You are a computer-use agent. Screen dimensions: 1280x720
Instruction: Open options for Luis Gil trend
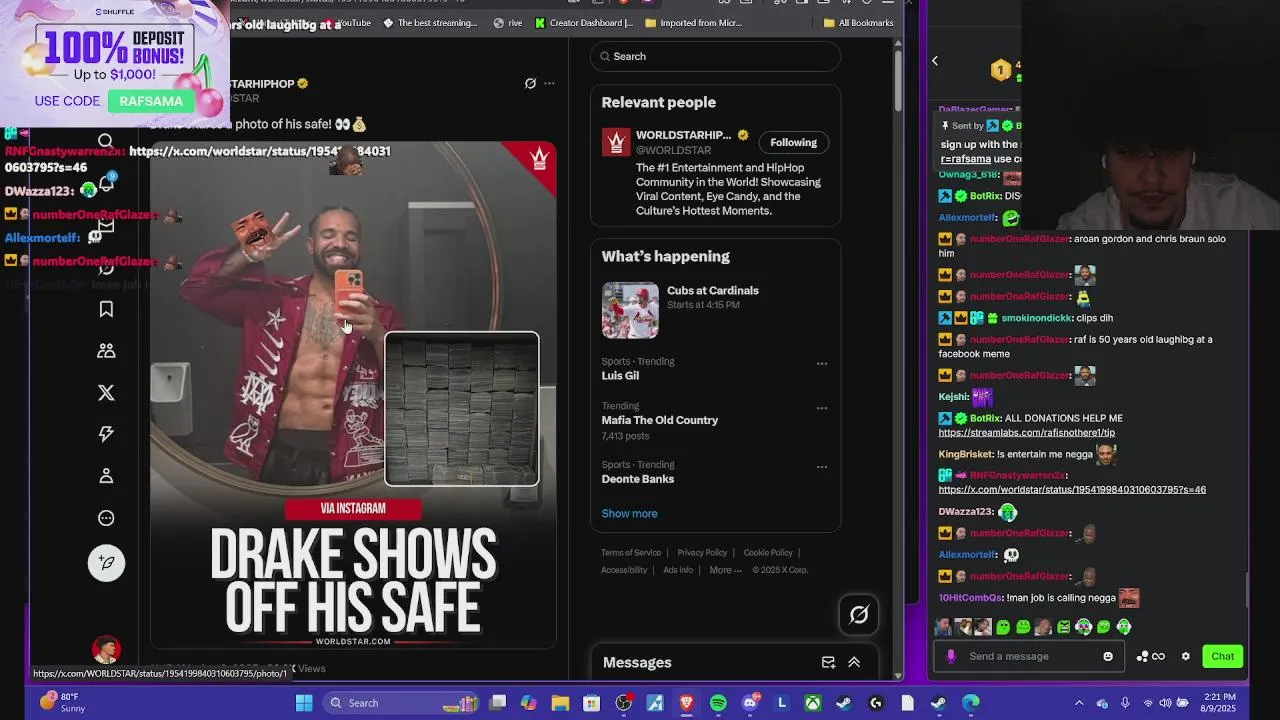[x=822, y=364]
